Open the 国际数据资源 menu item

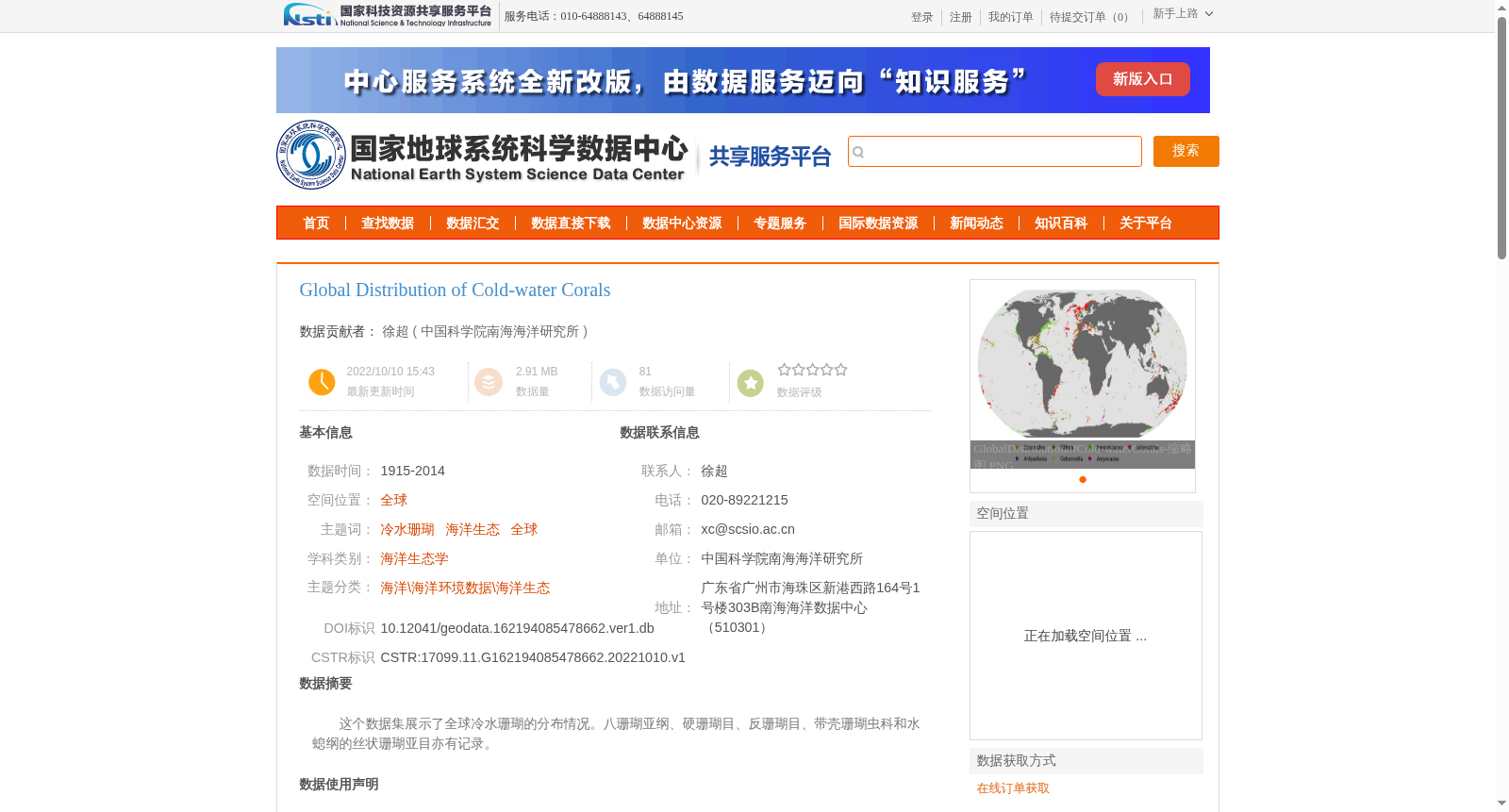click(878, 224)
